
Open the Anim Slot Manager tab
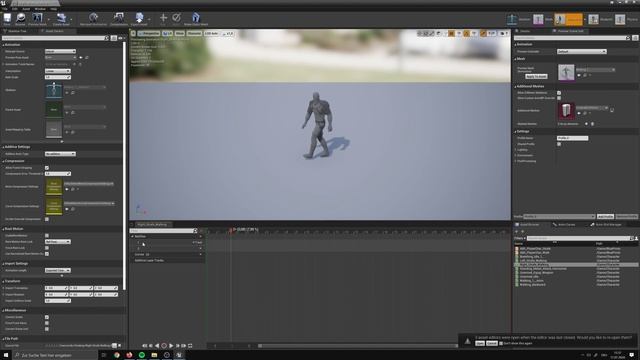click(608, 225)
